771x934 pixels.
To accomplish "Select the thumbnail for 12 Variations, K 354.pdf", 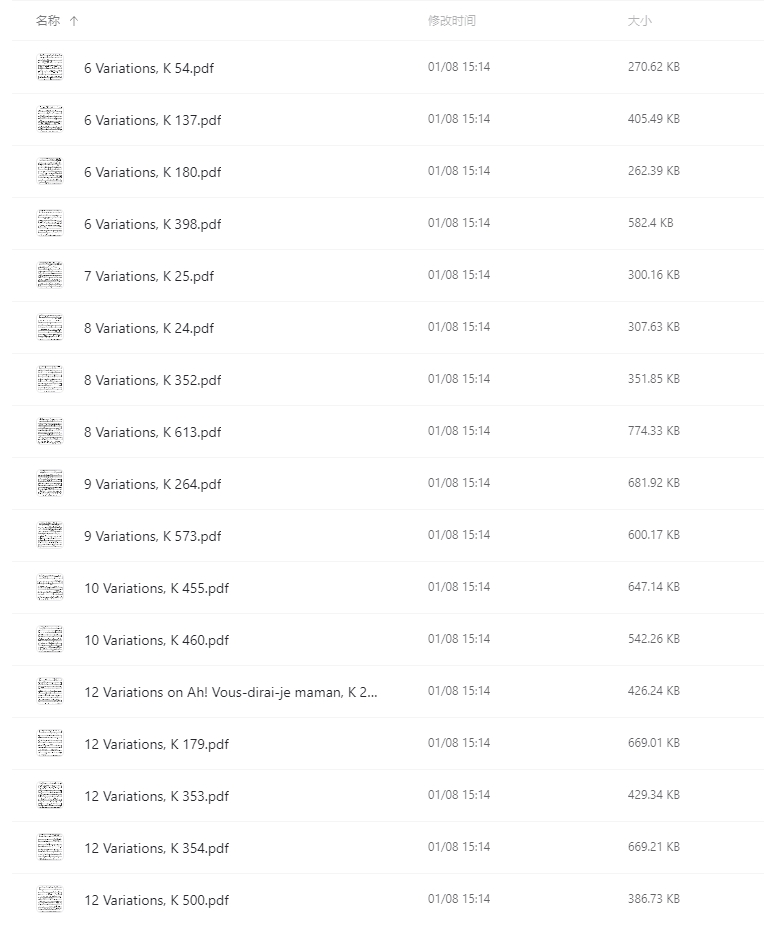I will click(x=49, y=847).
